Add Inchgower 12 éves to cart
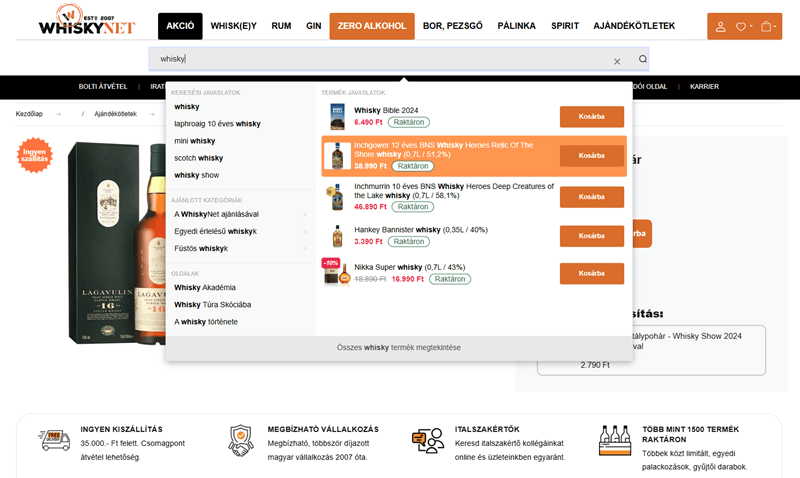The width and height of the screenshot is (800, 478). [x=592, y=156]
